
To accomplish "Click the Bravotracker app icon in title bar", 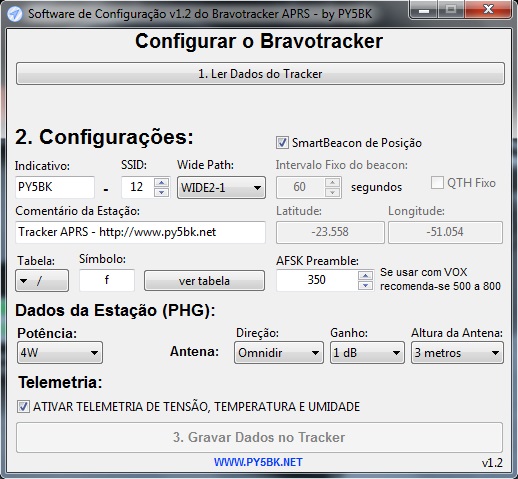I will click(15, 14).
